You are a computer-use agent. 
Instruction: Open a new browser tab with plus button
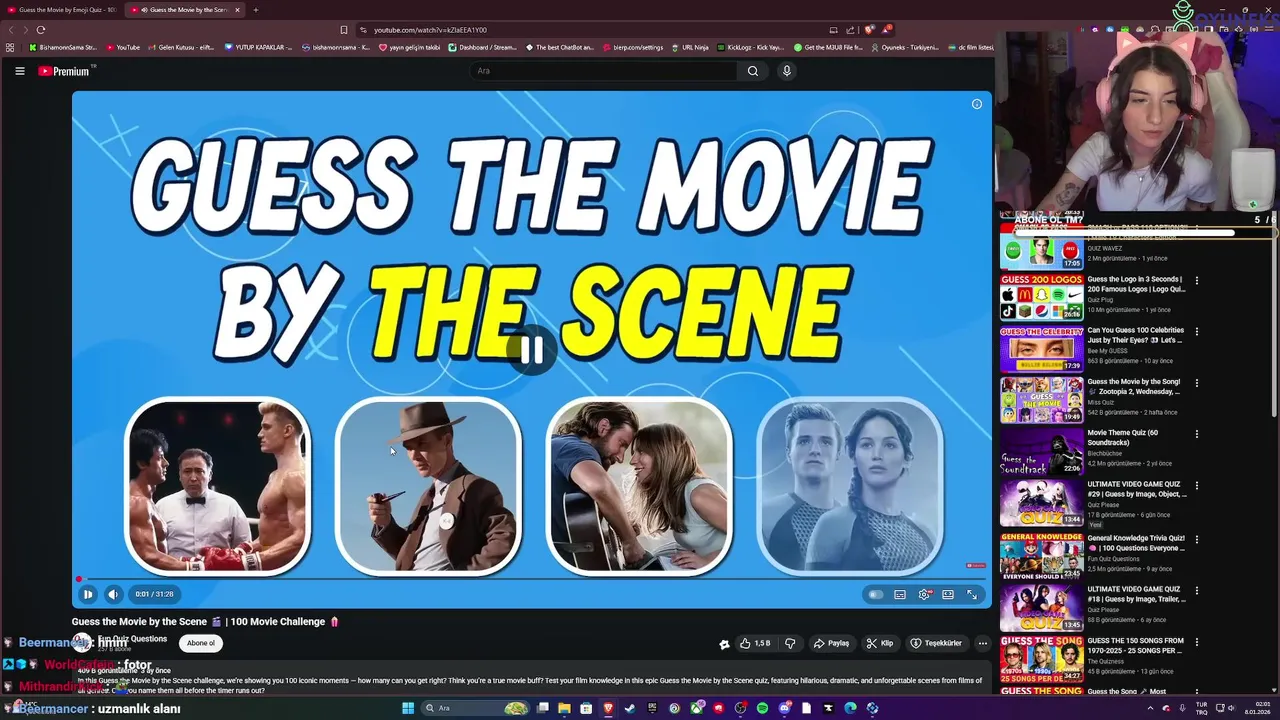pyautogui.click(x=255, y=10)
